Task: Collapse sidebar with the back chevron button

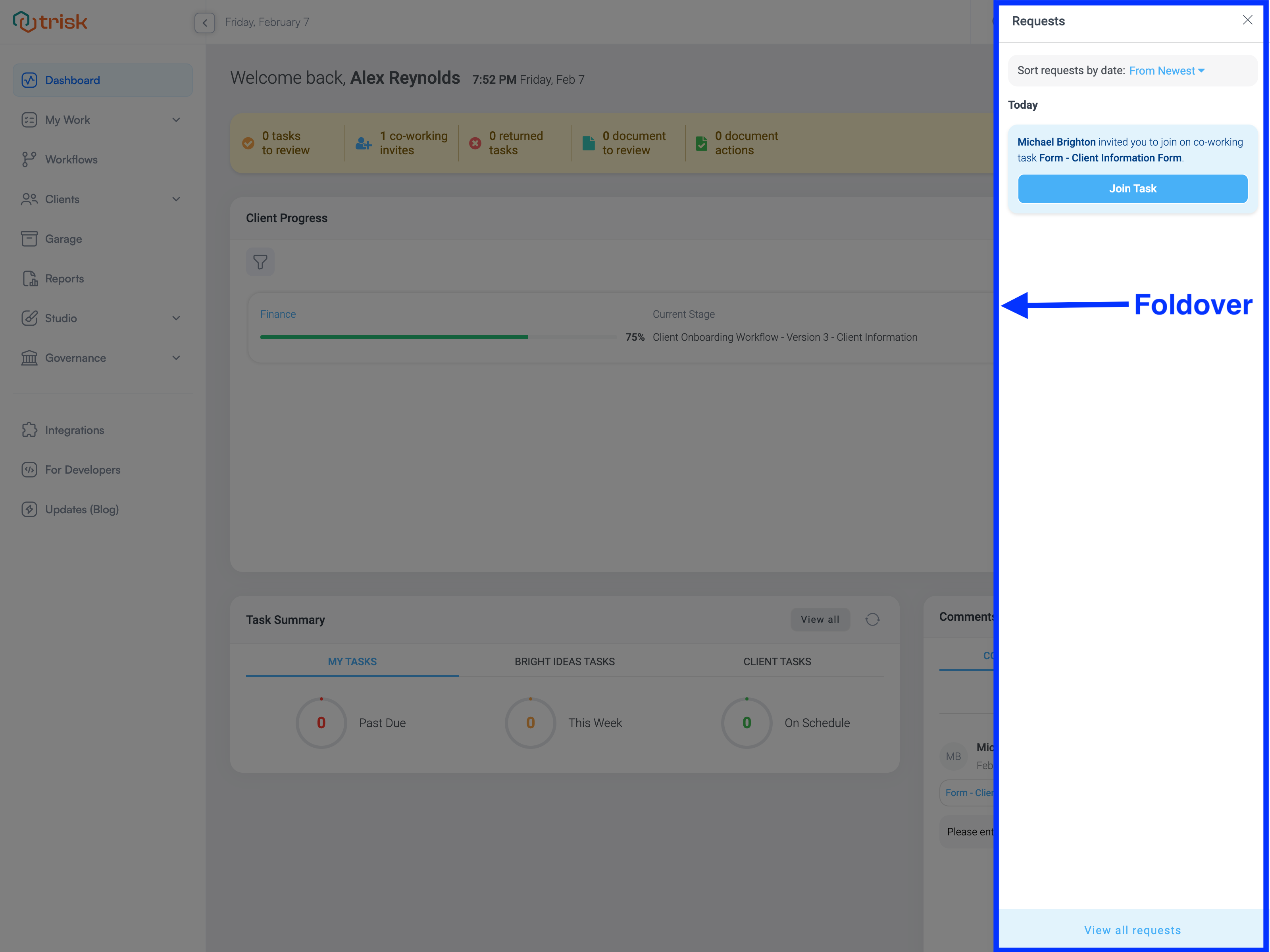Action: click(204, 22)
